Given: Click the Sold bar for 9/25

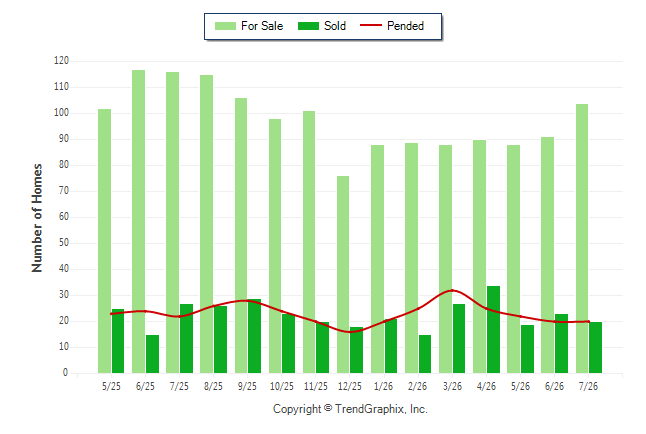Looking at the screenshot, I should pyautogui.click(x=254, y=336).
